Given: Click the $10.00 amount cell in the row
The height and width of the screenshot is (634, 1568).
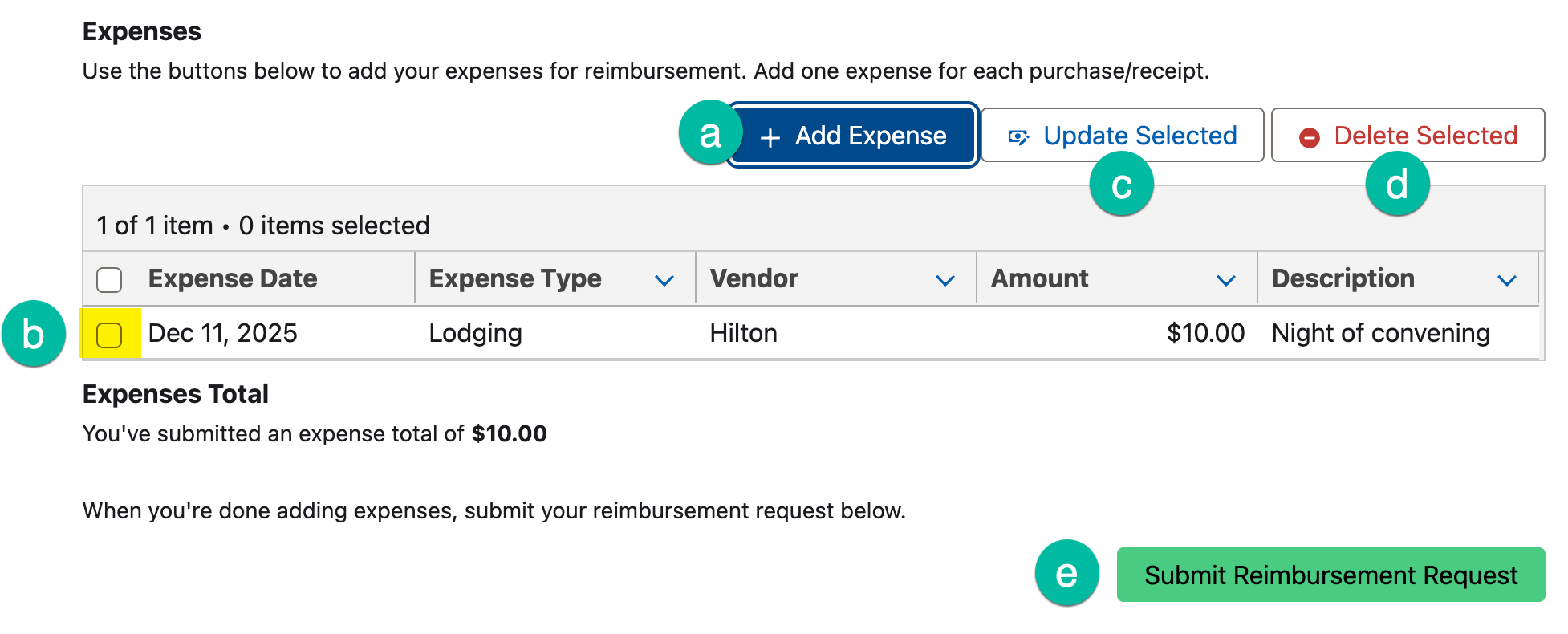Looking at the screenshot, I should pos(1205,333).
